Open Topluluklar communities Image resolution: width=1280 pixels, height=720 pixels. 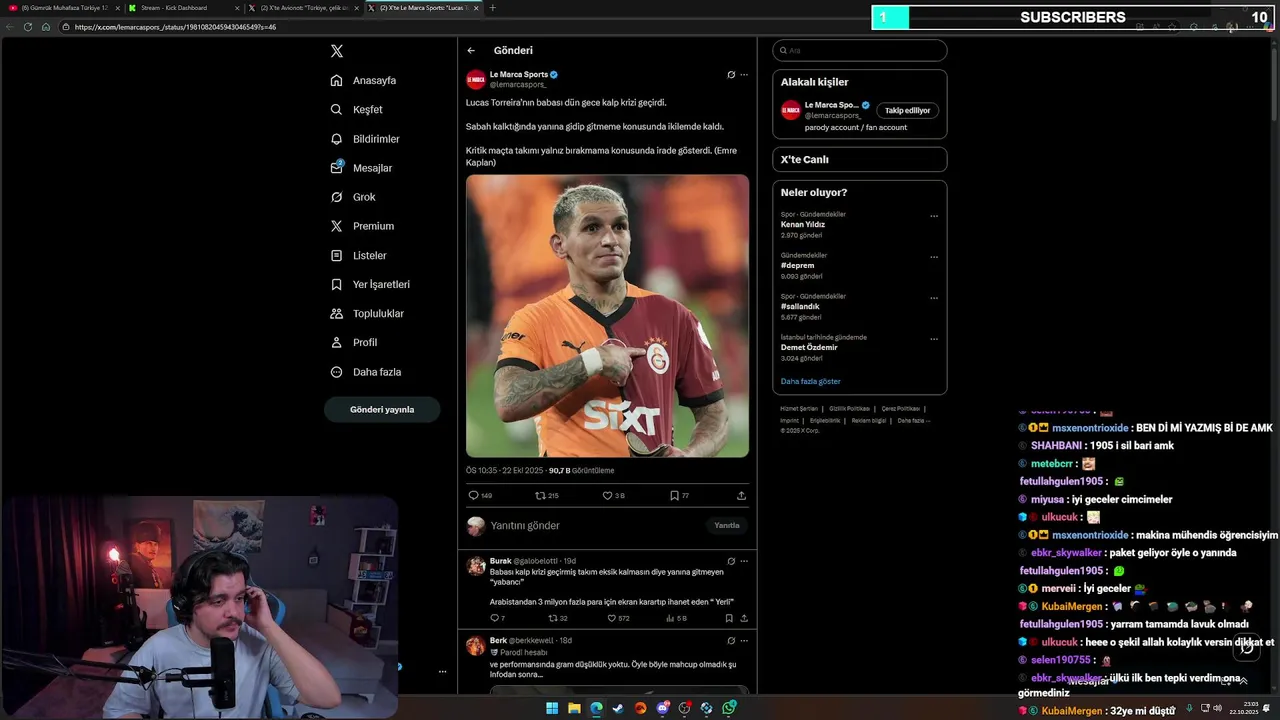pyautogui.click(x=367, y=313)
